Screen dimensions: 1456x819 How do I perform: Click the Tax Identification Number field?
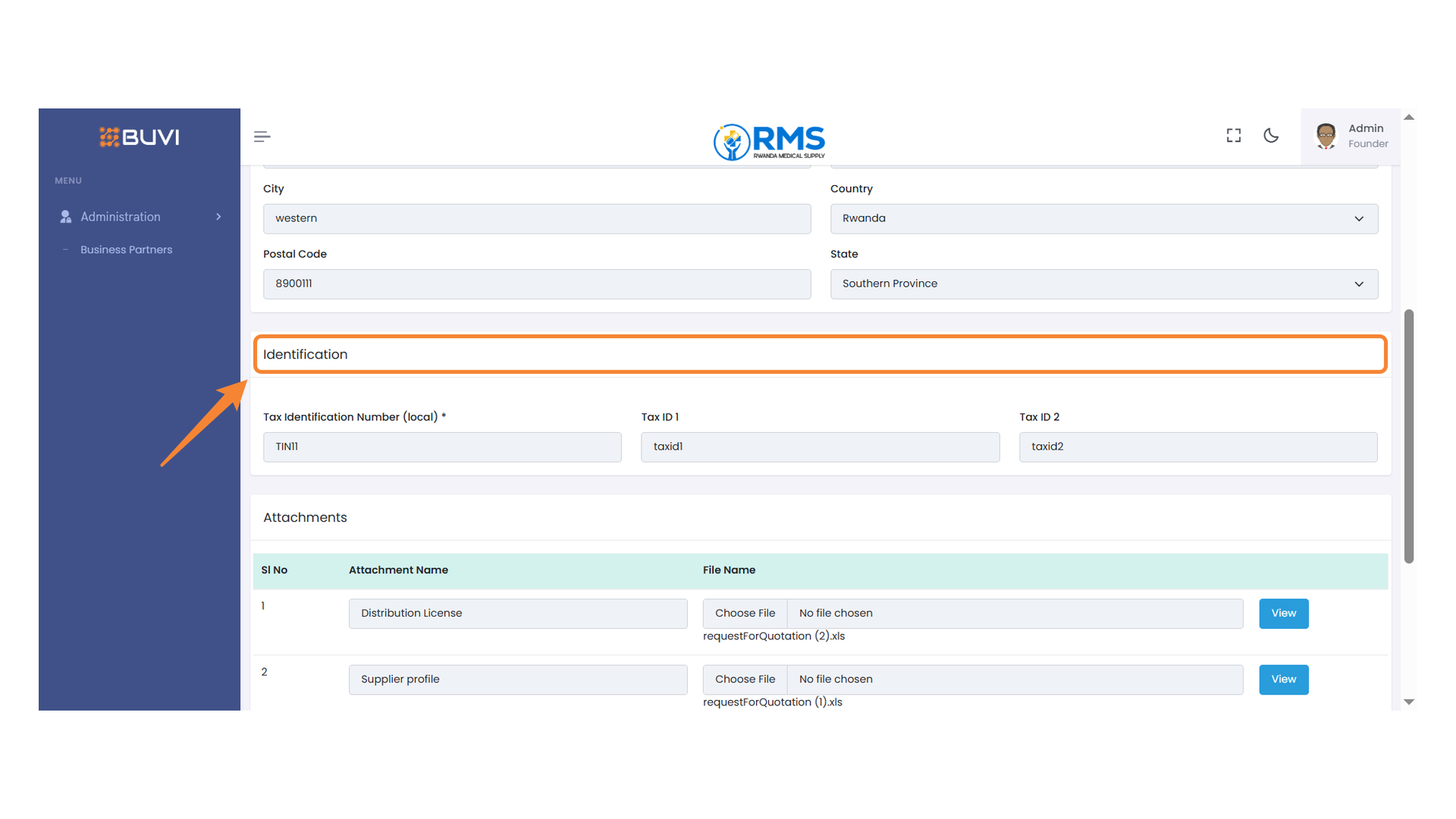[x=442, y=447]
